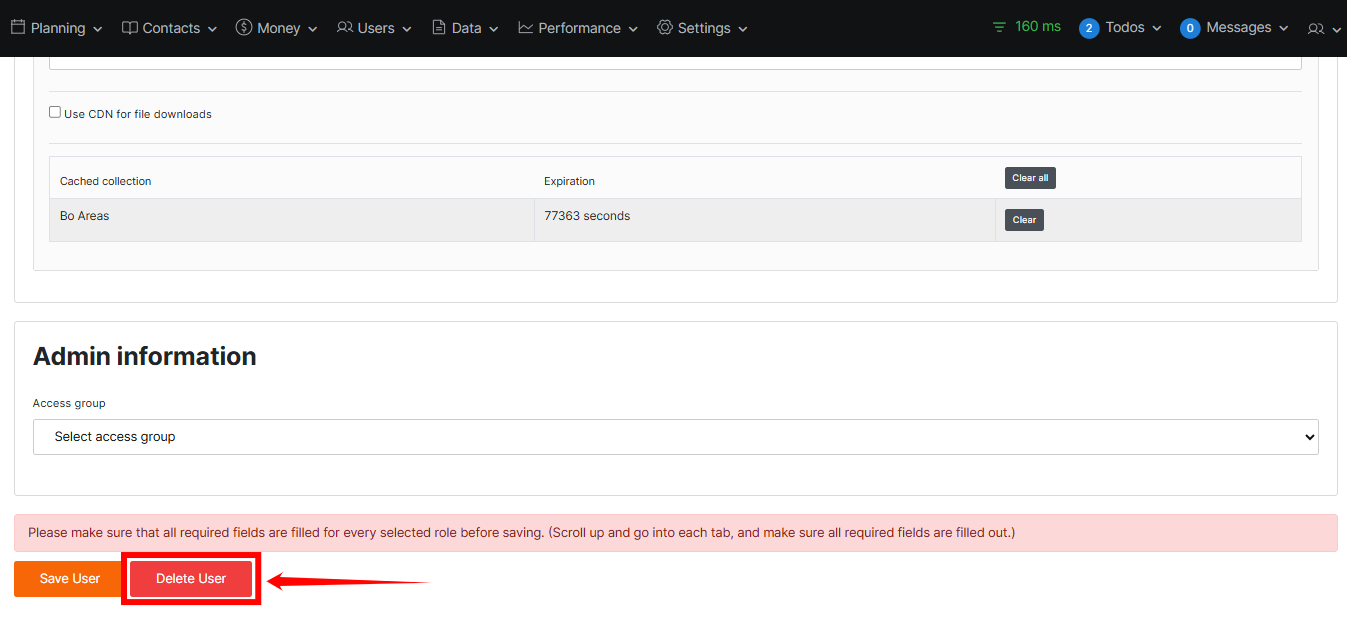Click the Settings gear icon
Image resolution: width=1347 pixels, height=627 pixels.
pyautogui.click(x=665, y=28)
